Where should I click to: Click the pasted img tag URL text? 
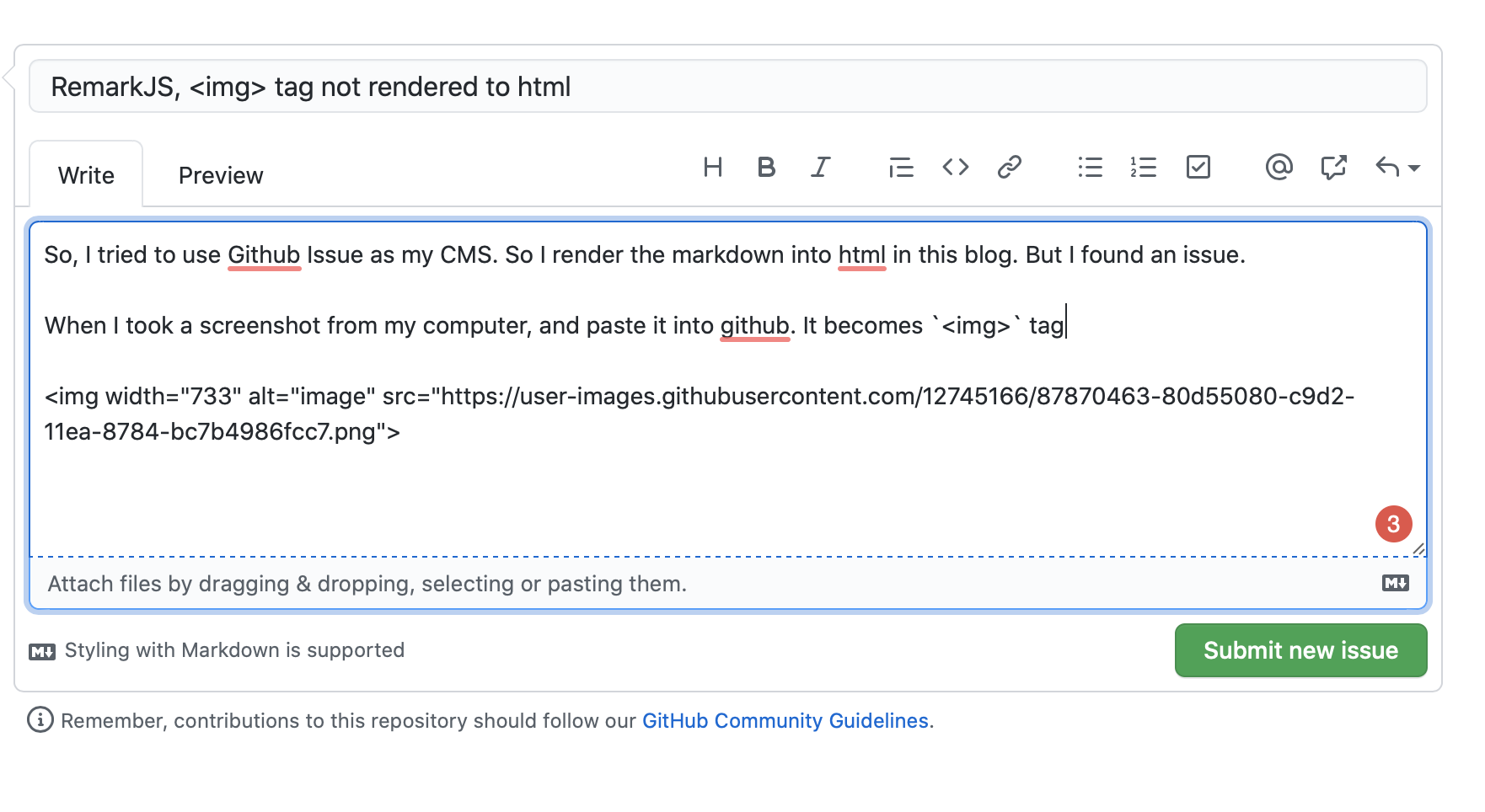[x=699, y=414]
